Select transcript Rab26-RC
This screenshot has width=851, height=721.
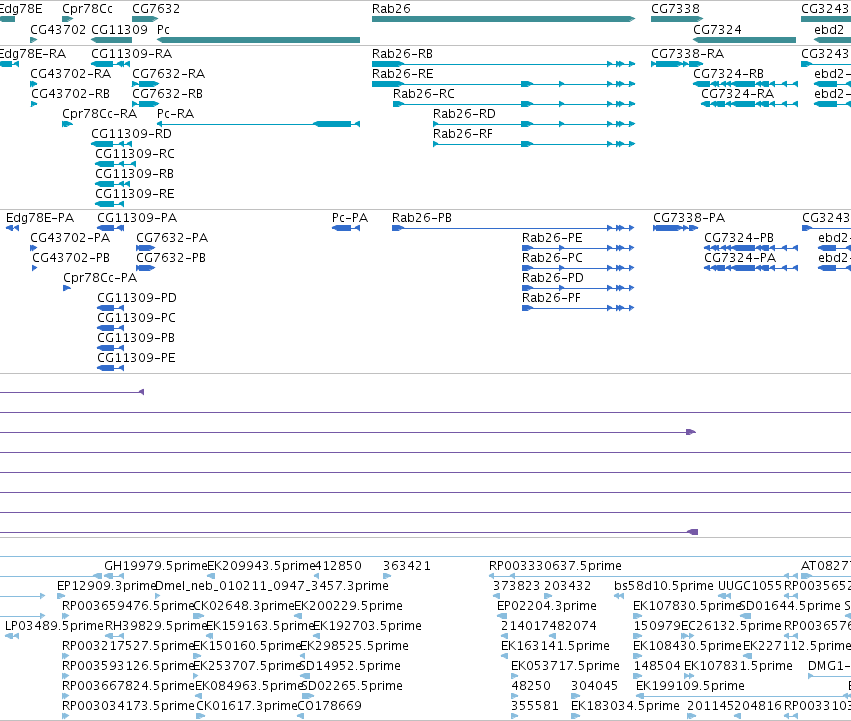point(423,94)
